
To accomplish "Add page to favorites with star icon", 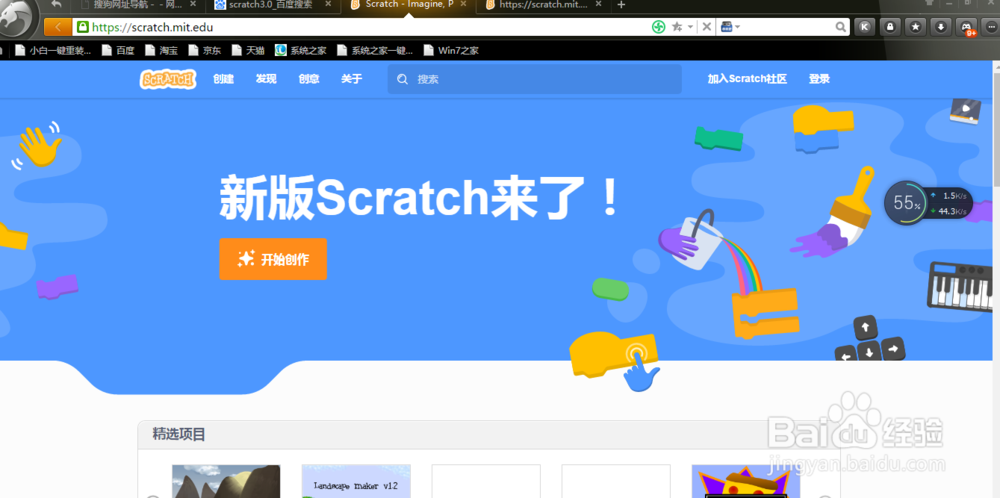I will click(x=677, y=27).
